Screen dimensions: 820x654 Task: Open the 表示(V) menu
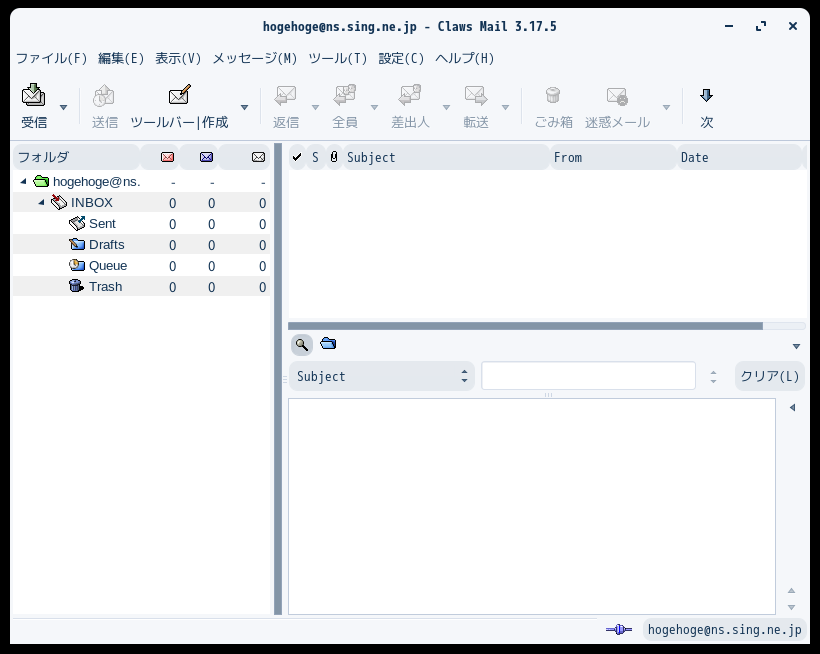[x=178, y=58]
